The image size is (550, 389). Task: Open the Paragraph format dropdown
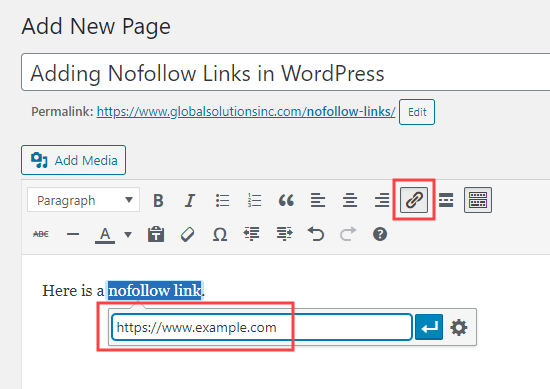pos(83,200)
